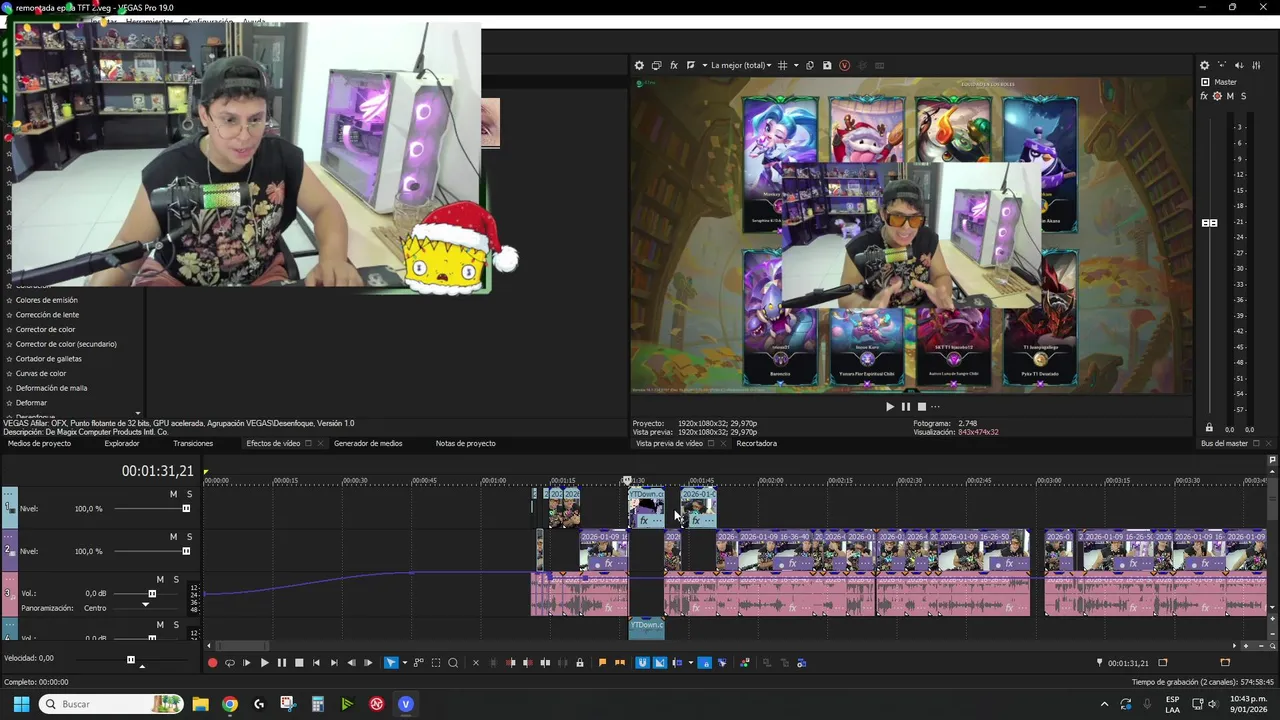Toggle Automatic Crossfades icon
The height and width of the screenshot is (720, 1280).
659,662
